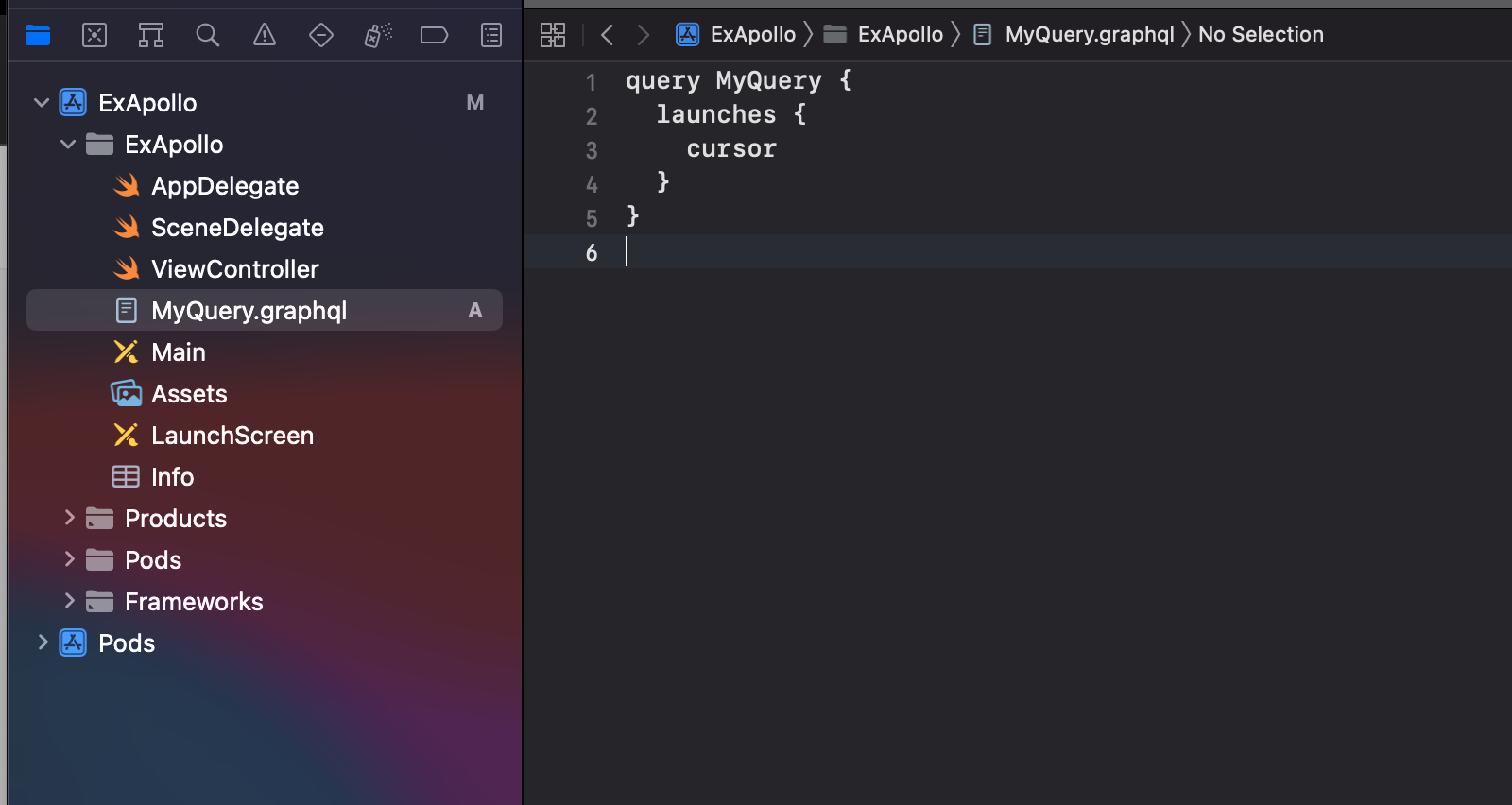This screenshot has height=805, width=1512.
Task: Expand the Pods project
Action: [43, 642]
